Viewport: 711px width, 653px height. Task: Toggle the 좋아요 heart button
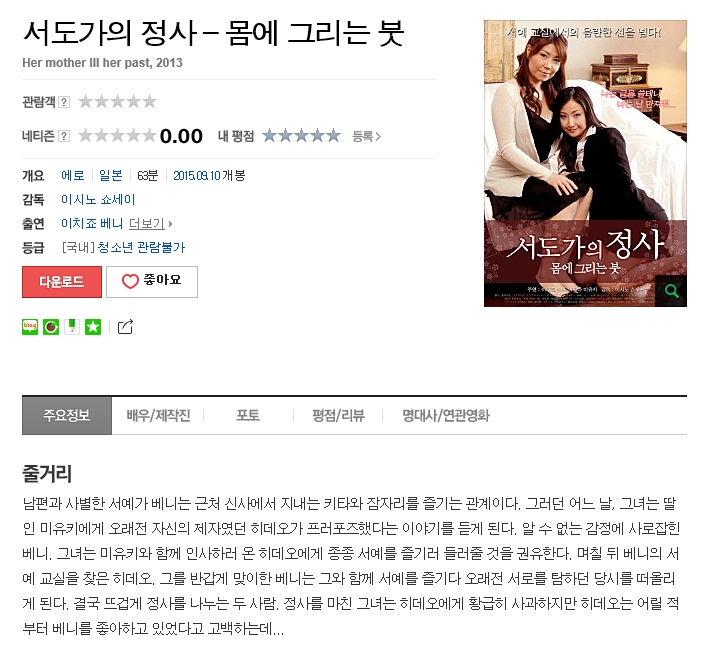[x=152, y=282]
